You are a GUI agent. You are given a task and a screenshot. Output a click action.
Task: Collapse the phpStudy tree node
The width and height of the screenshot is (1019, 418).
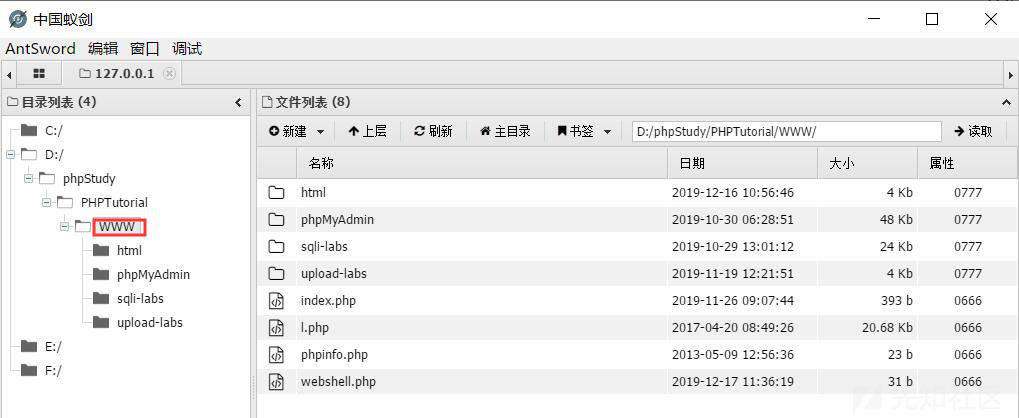pyautogui.click(x=28, y=179)
